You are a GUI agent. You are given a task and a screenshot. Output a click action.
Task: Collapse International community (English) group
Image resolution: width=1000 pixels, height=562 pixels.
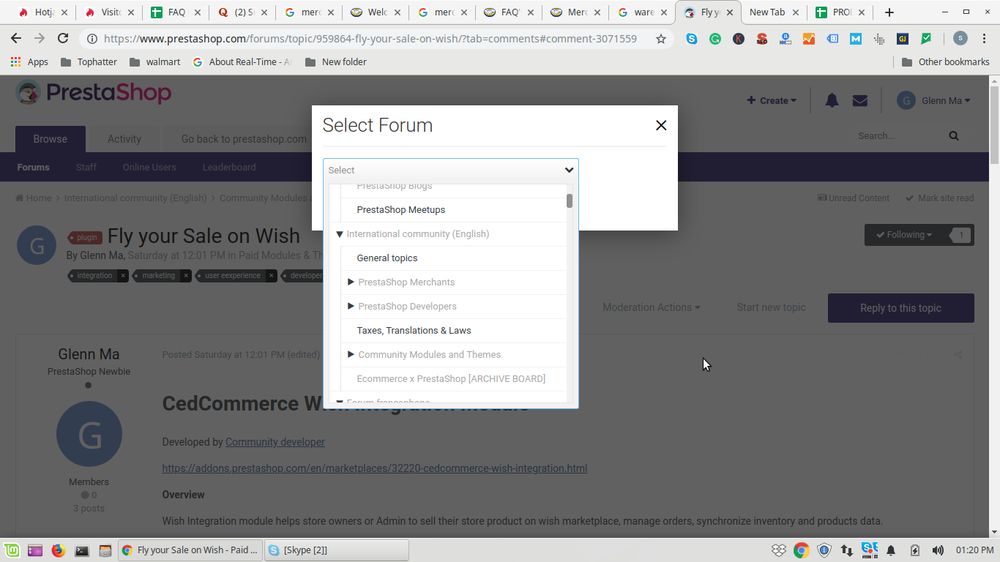pos(339,234)
